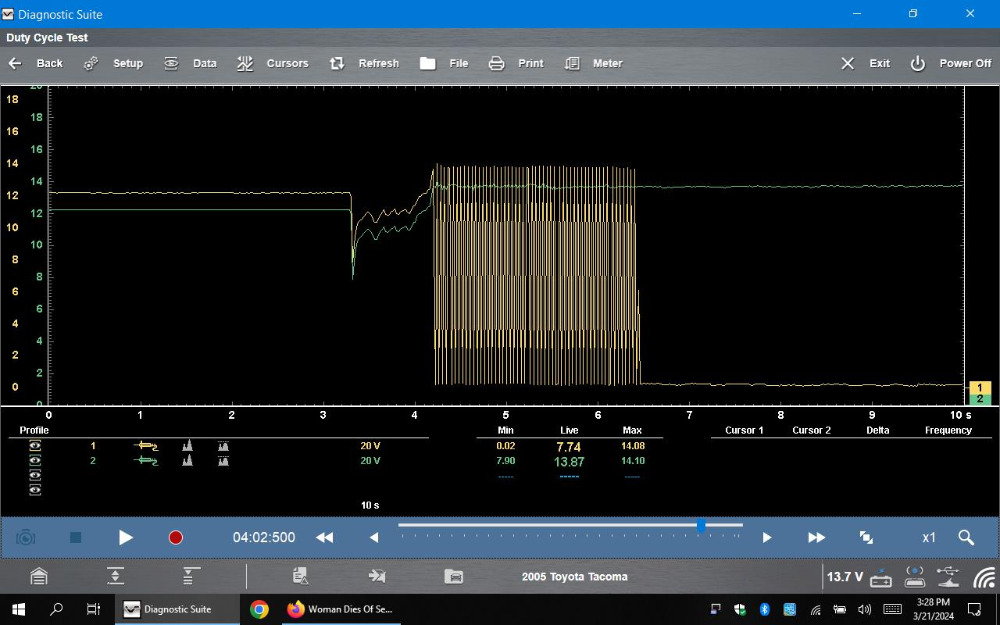Open the vehicle folder icon
The image size is (1000, 625).
453,576
